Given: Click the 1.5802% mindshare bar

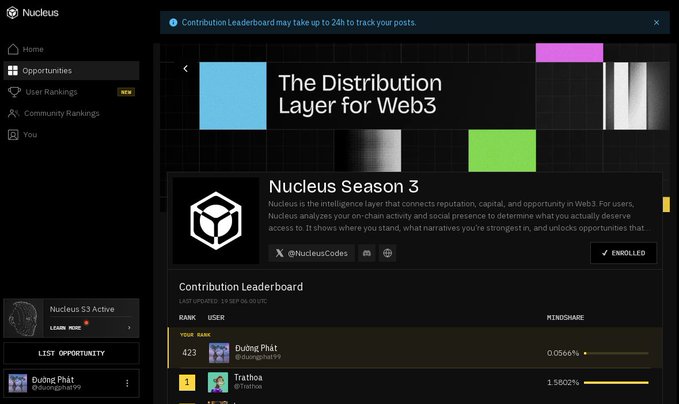Looking at the screenshot, I should 616,383.
